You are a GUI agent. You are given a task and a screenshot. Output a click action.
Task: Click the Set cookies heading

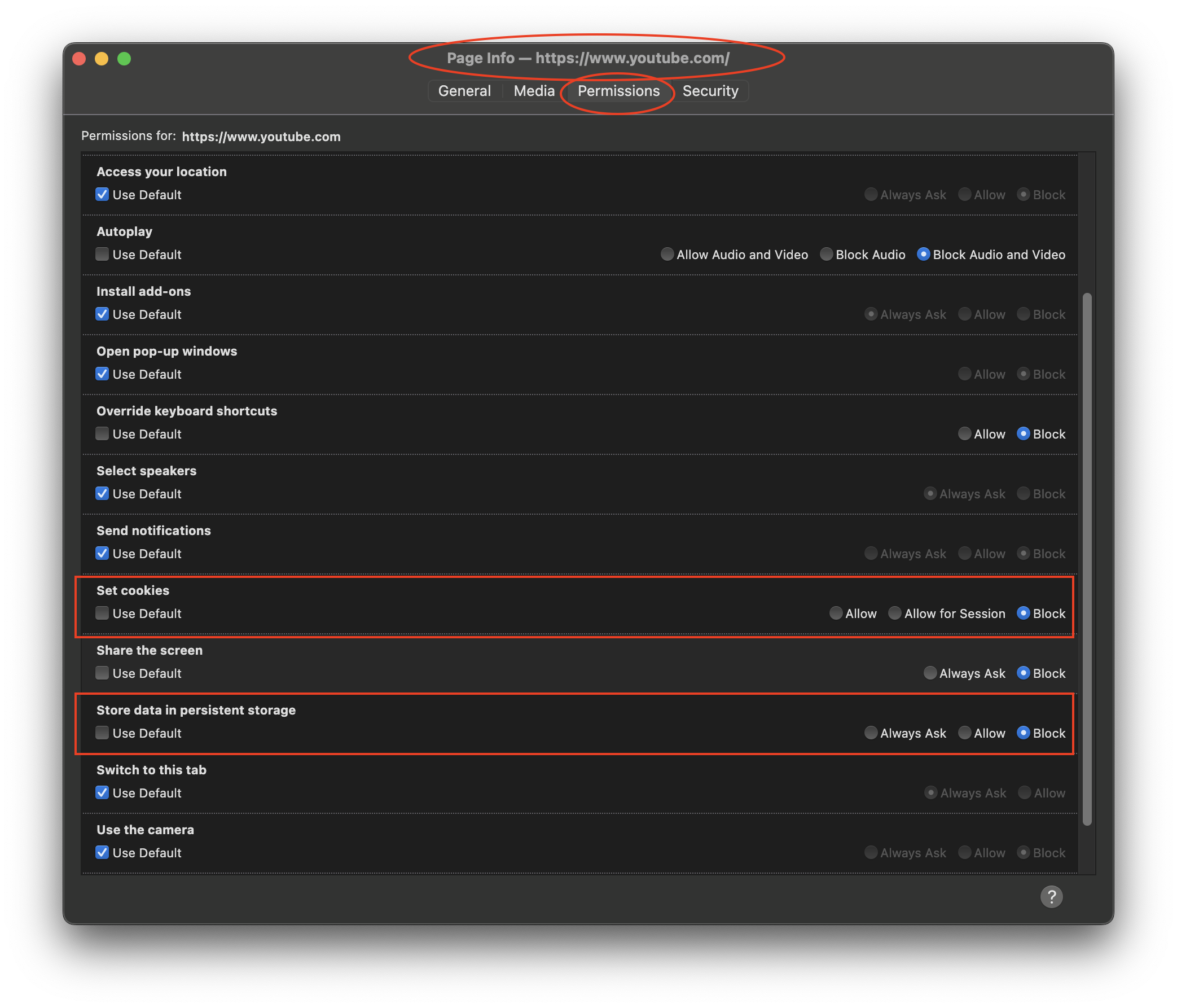(133, 590)
